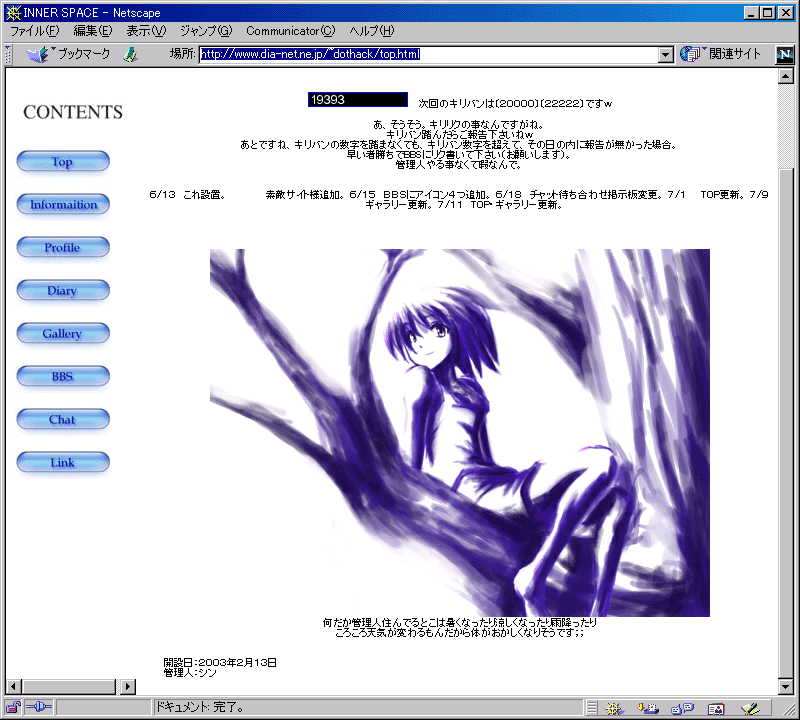Open the 表示(V) menu
Viewport: 800px width, 720px height.
click(146, 31)
